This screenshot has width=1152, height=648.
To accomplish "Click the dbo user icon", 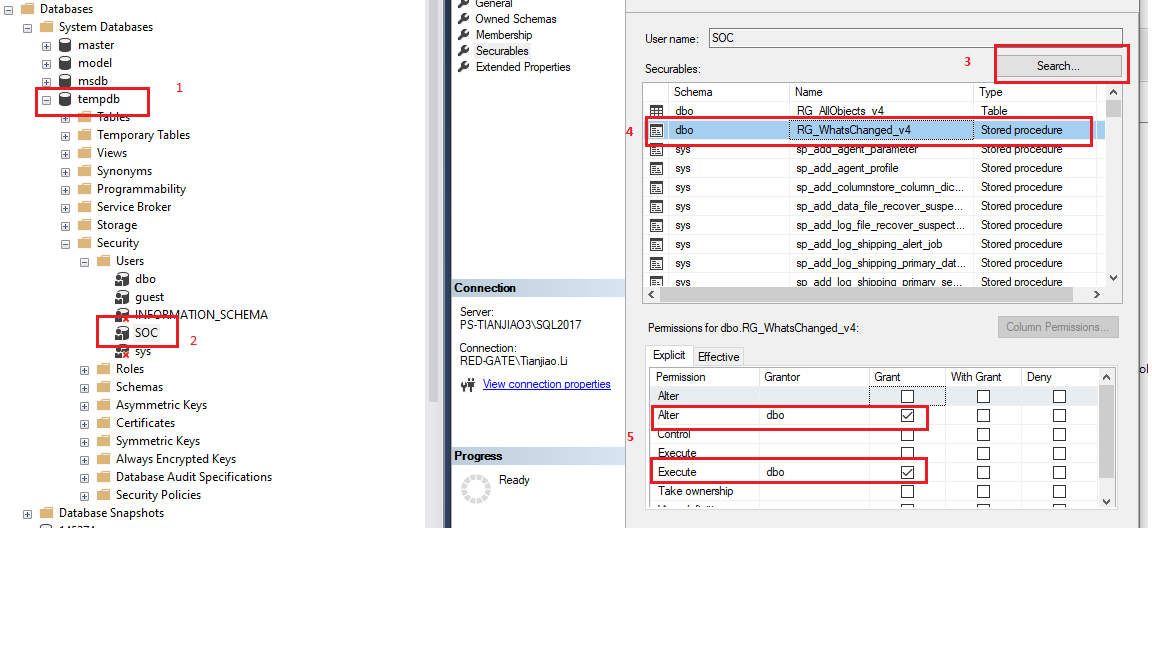I will click(x=122, y=279).
